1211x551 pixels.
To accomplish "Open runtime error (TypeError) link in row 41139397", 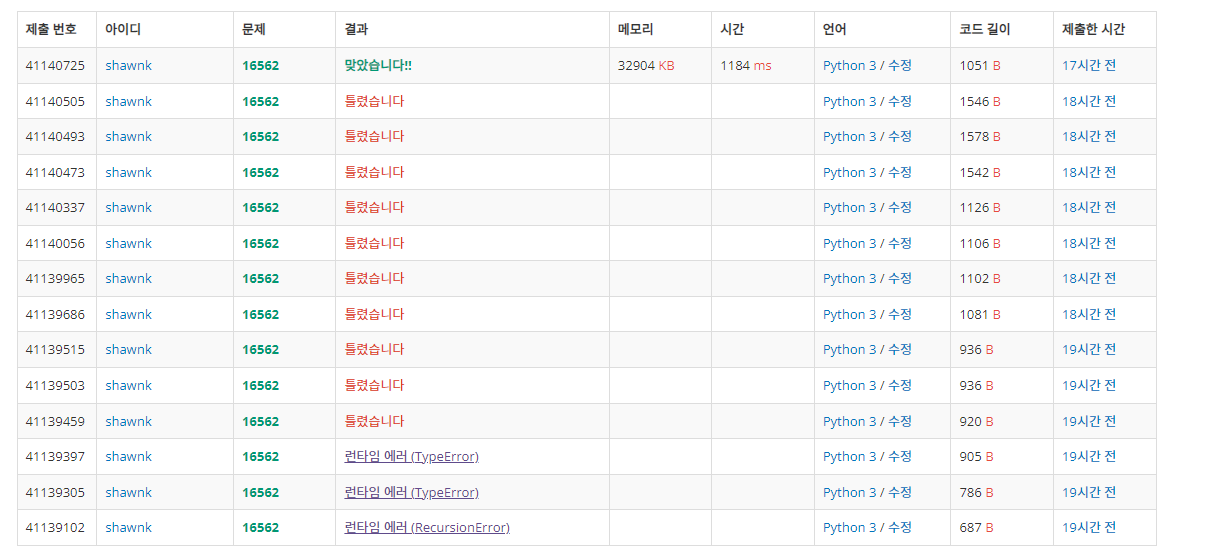I will [411, 456].
